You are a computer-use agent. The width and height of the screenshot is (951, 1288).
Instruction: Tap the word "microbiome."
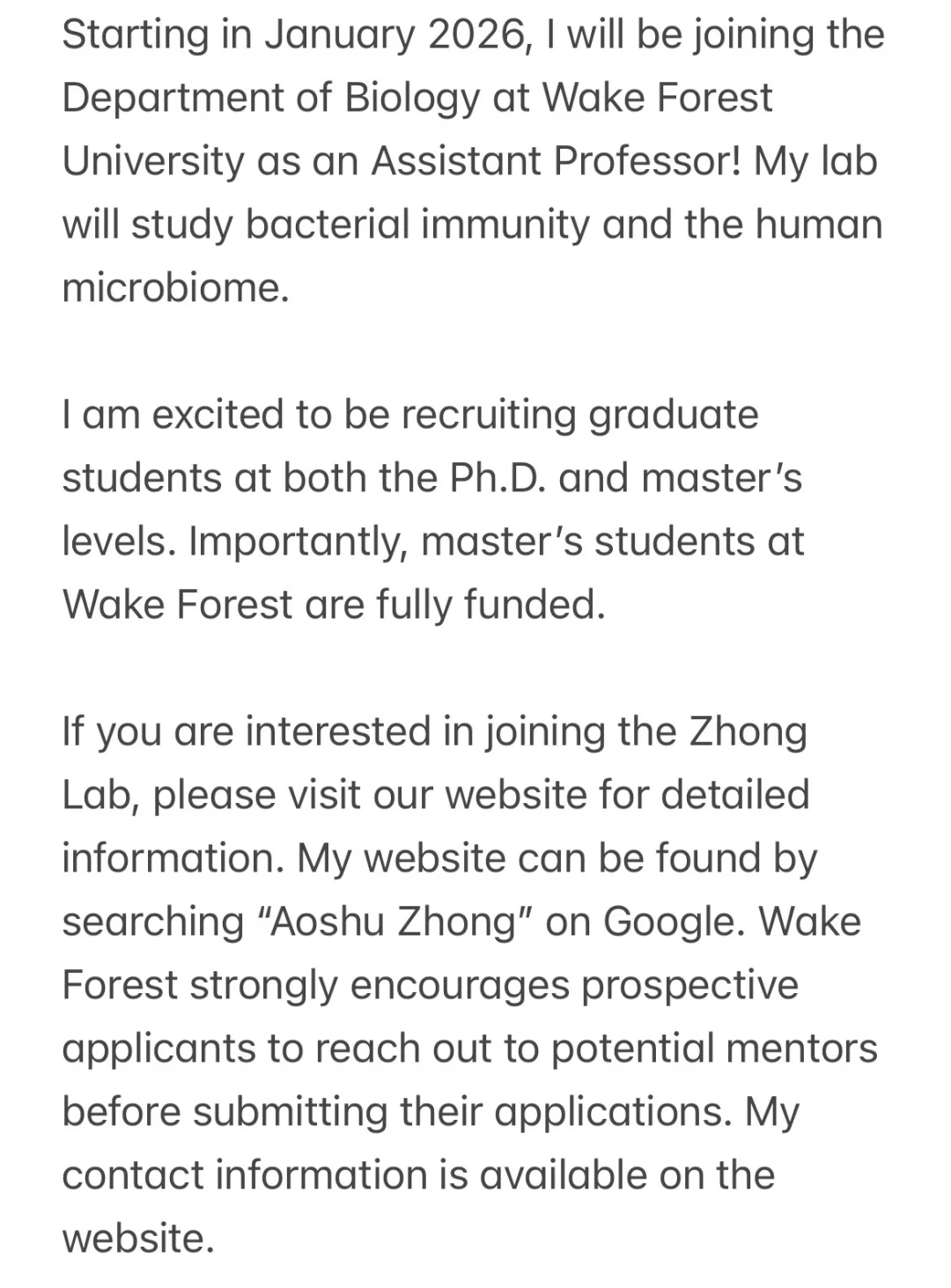(176, 288)
